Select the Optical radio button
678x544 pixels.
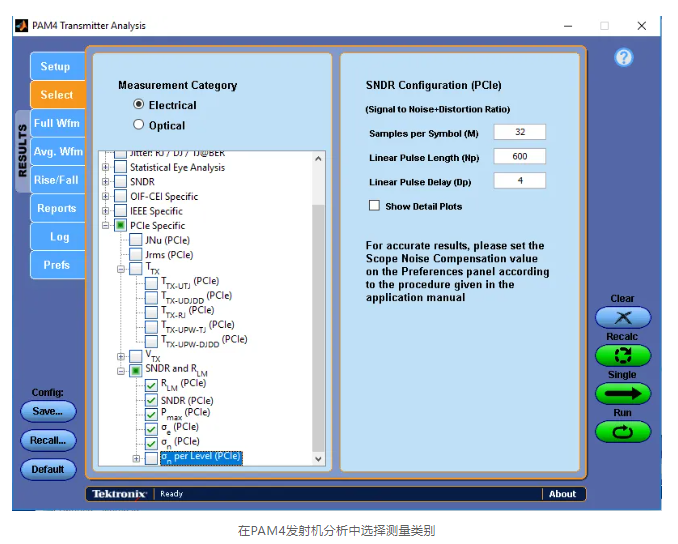(x=139, y=125)
